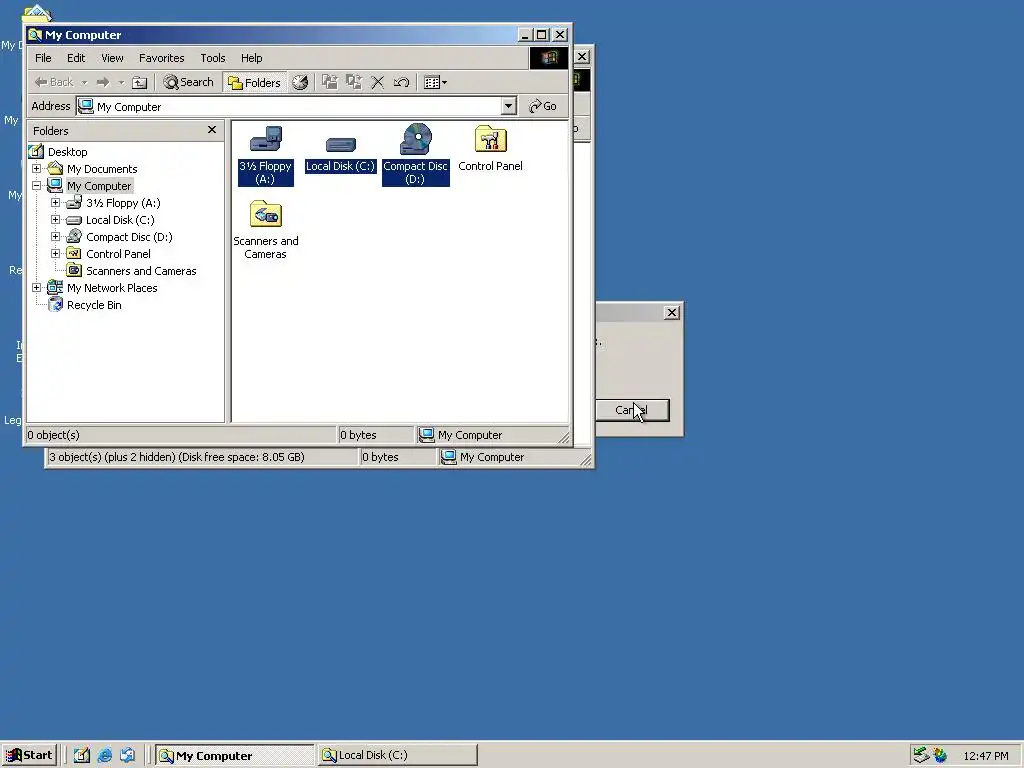Image resolution: width=1024 pixels, height=768 pixels.
Task: Collapse the My Computer tree node
Action: [x=37, y=185]
